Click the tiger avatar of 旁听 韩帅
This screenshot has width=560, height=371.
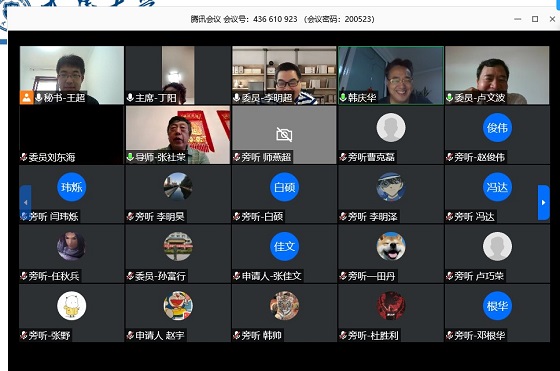[284, 306]
